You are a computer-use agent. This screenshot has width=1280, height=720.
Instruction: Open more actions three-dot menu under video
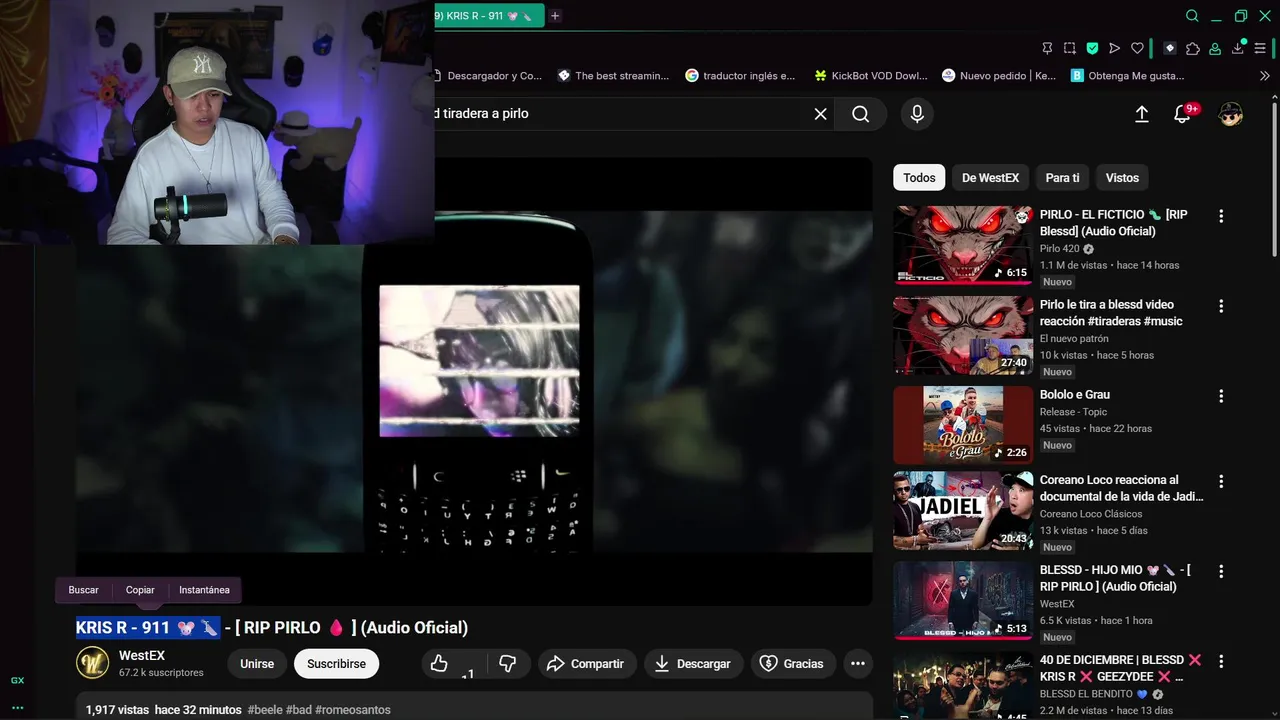pyautogui.click(x=857, y=664)
